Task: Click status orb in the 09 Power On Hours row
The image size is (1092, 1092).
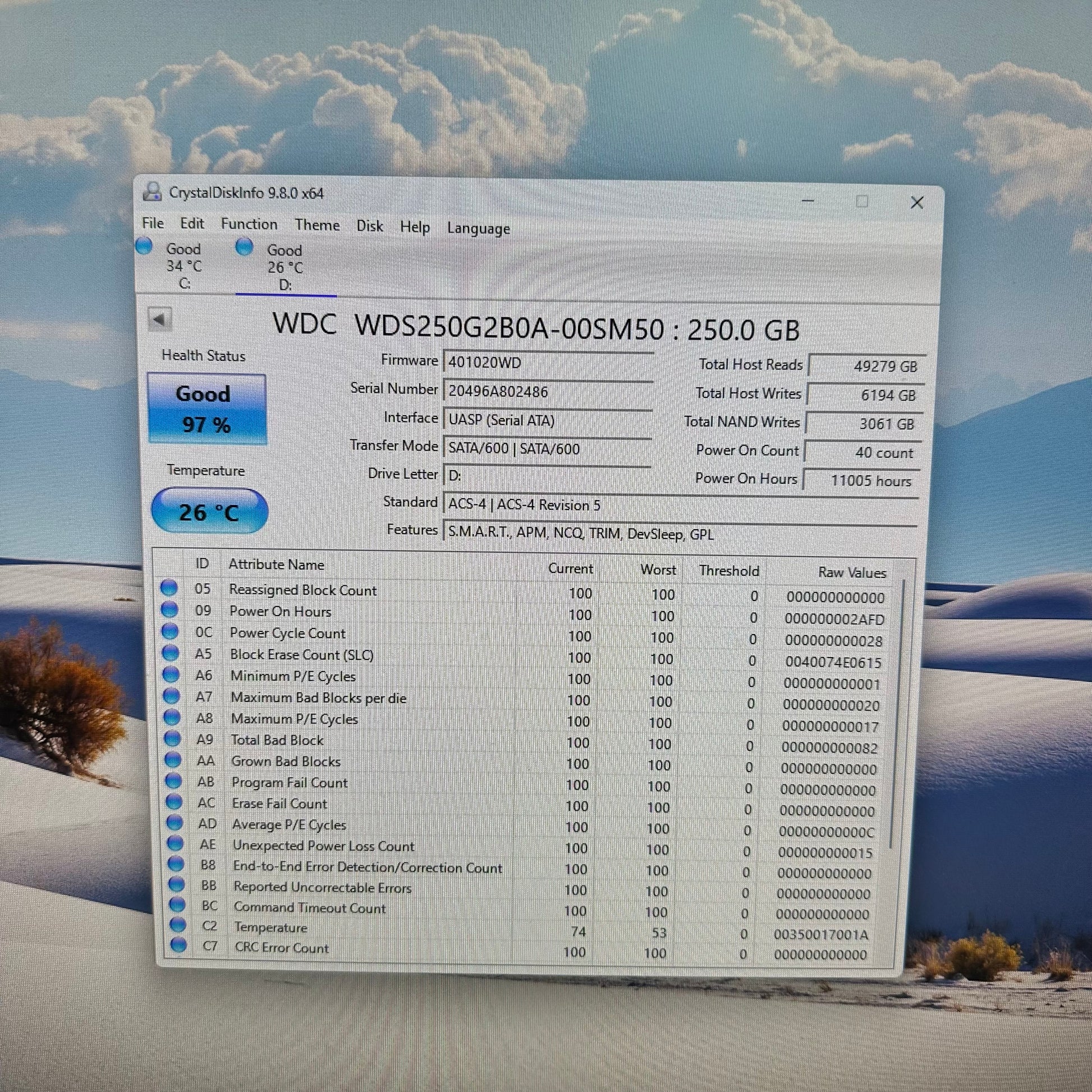Action: point(169,609)
